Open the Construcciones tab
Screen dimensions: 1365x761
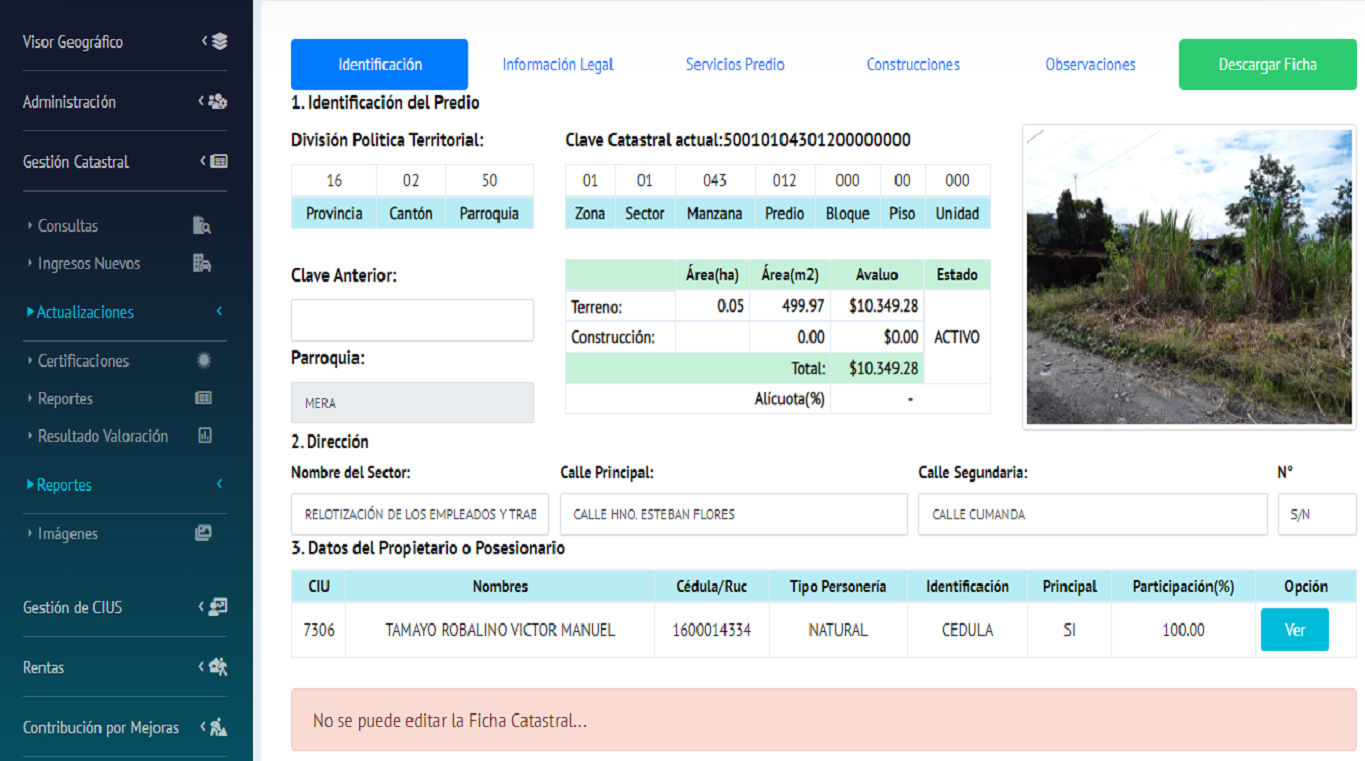coord(912,65)
